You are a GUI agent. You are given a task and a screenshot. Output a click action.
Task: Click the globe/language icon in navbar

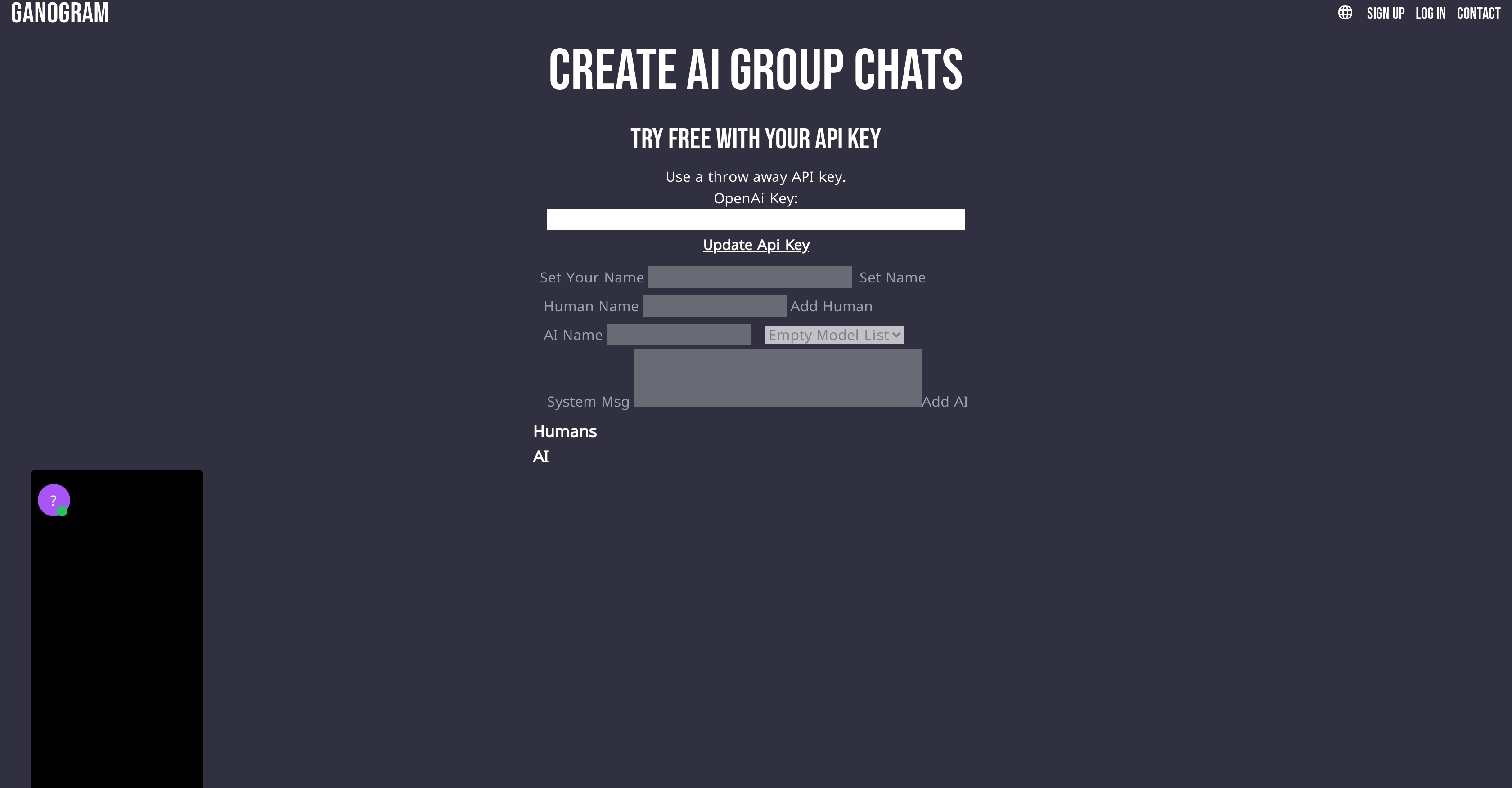1345,14
